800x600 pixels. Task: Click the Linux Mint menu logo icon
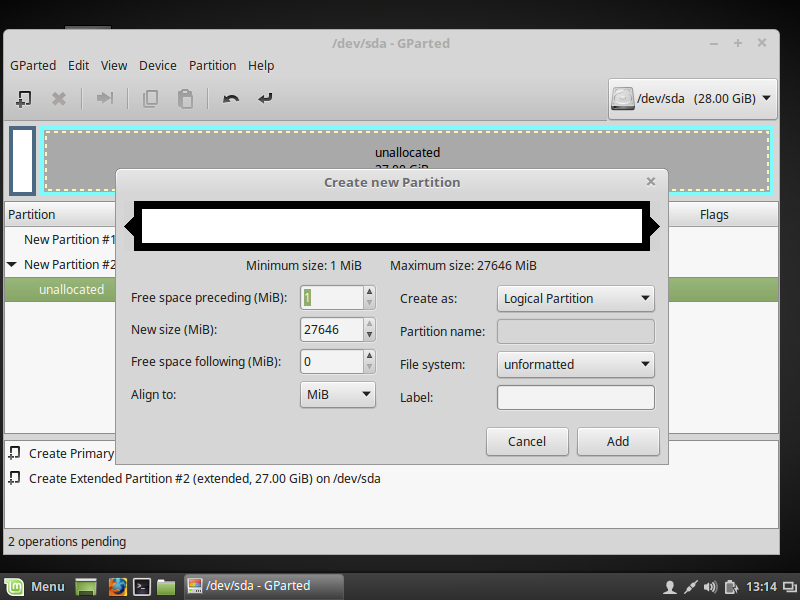pos(14,587)
